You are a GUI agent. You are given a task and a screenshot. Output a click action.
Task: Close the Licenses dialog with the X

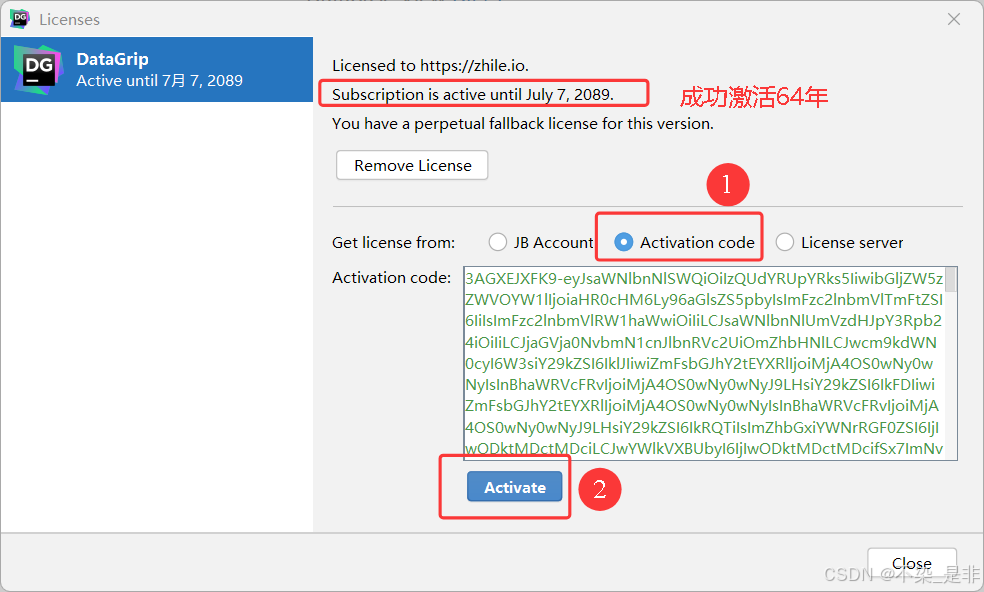point(954,19)
